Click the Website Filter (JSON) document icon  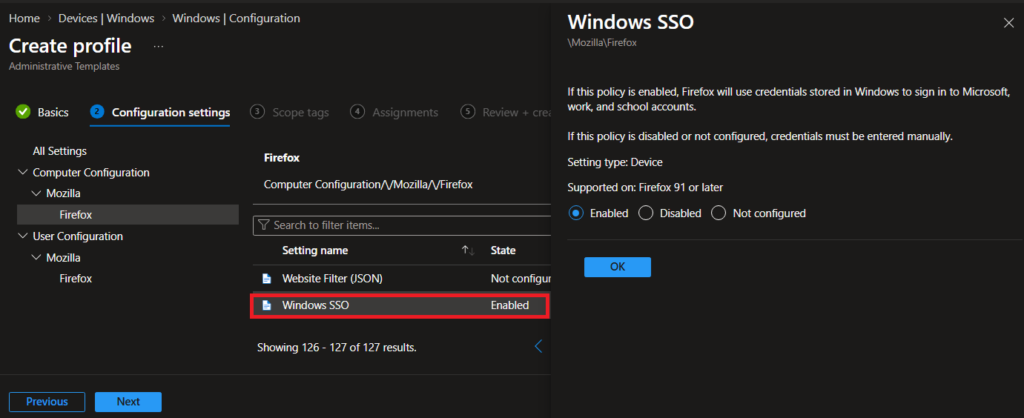(266, 278)
